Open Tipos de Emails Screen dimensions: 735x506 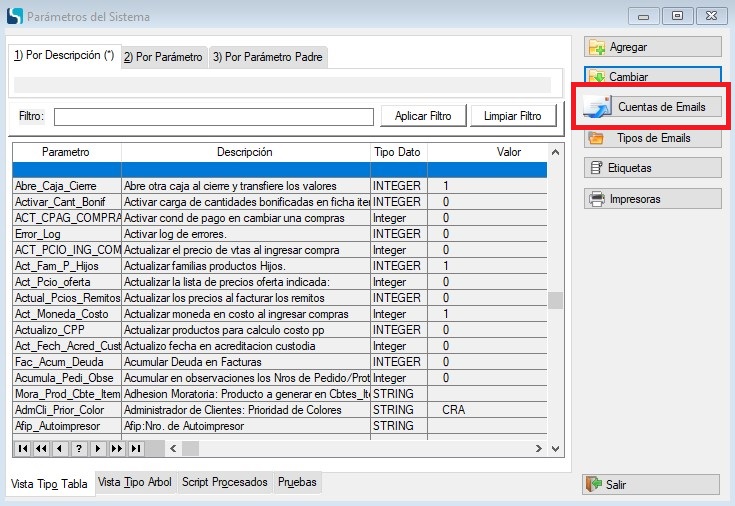(652, 138)
